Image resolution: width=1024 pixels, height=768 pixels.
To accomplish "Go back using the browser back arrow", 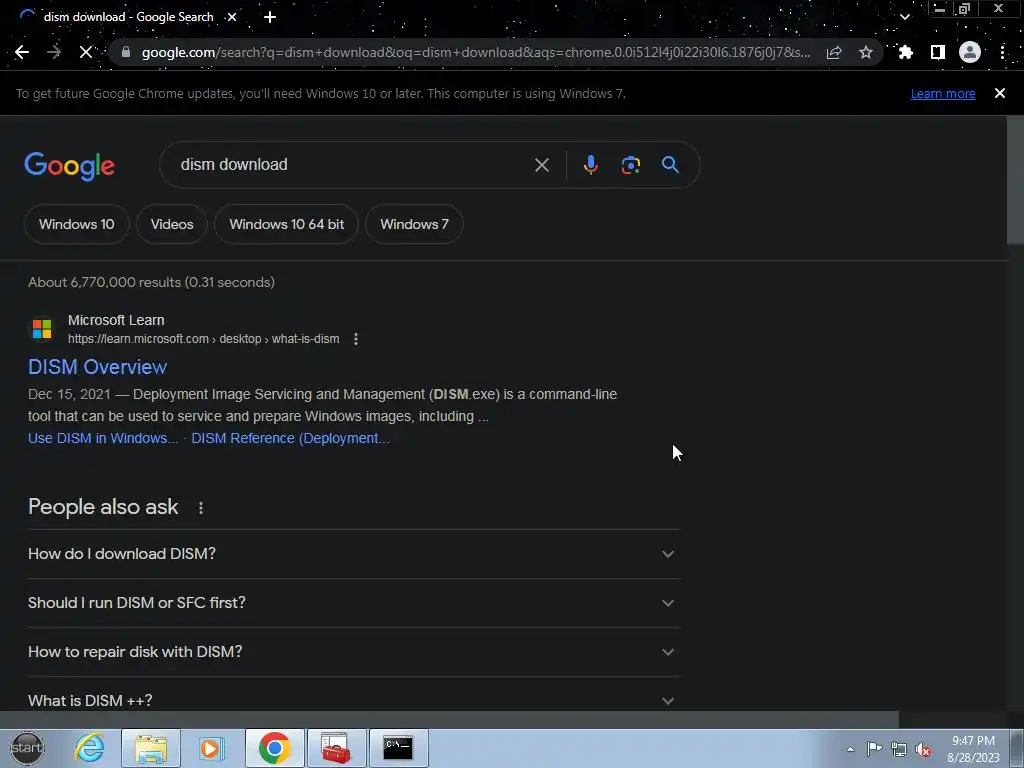I will (x=22, y=52).
